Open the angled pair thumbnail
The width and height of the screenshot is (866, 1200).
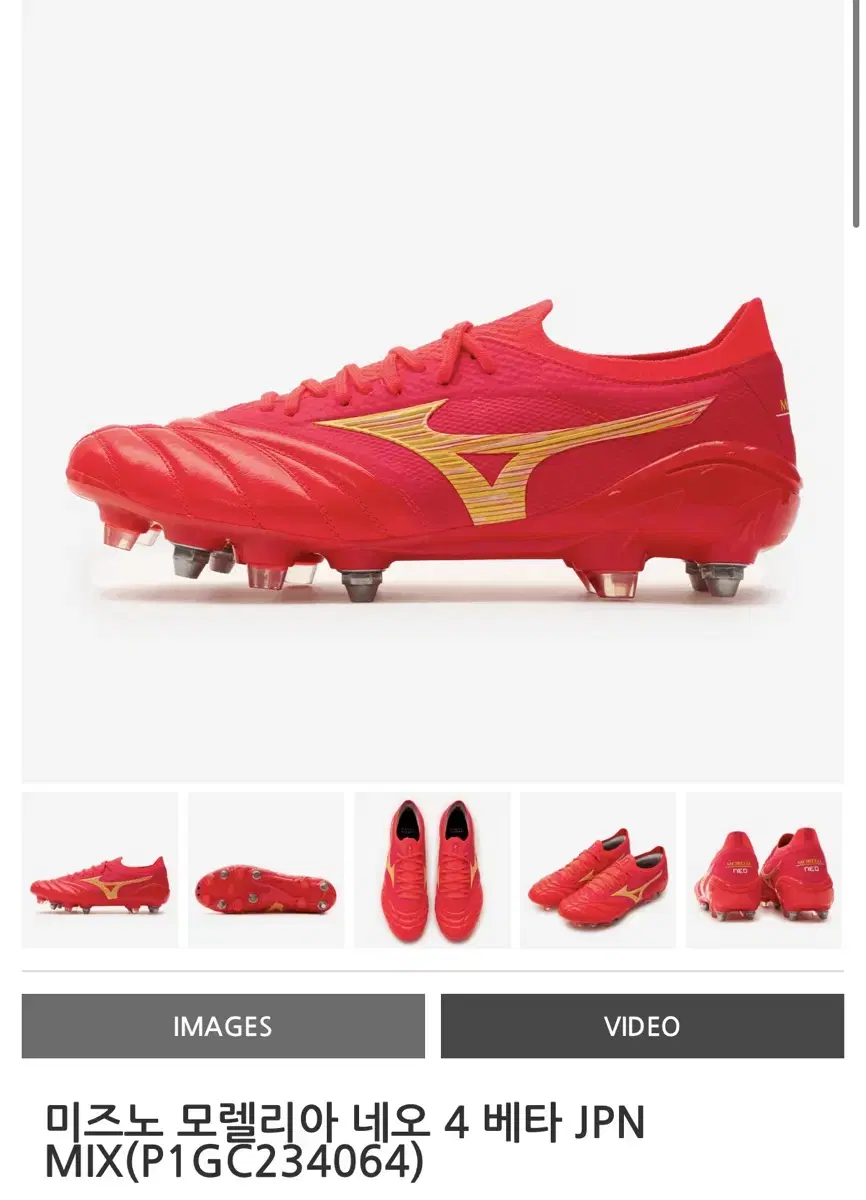(598, 870)
